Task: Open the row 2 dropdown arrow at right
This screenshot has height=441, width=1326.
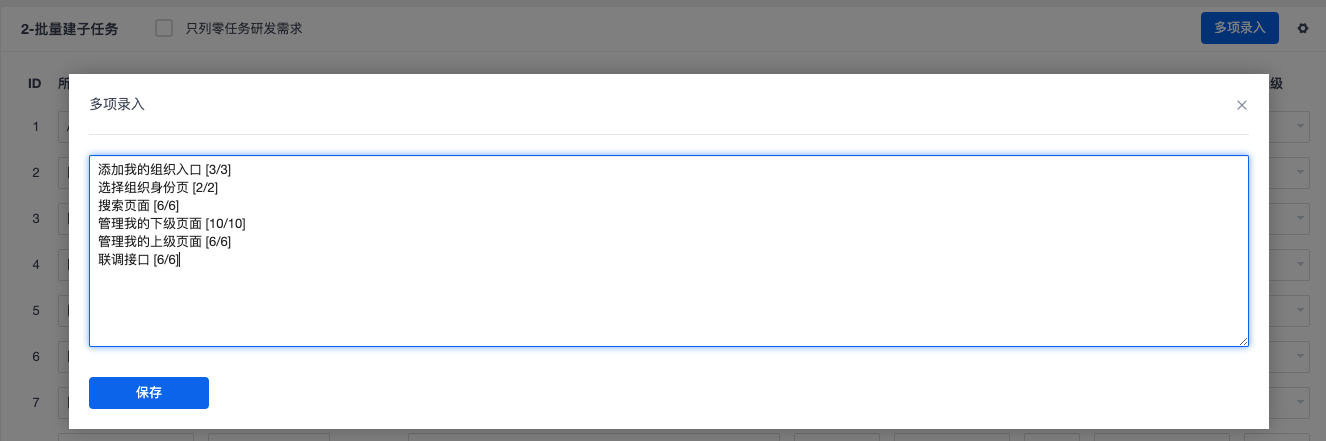Action: point(1301,173)
